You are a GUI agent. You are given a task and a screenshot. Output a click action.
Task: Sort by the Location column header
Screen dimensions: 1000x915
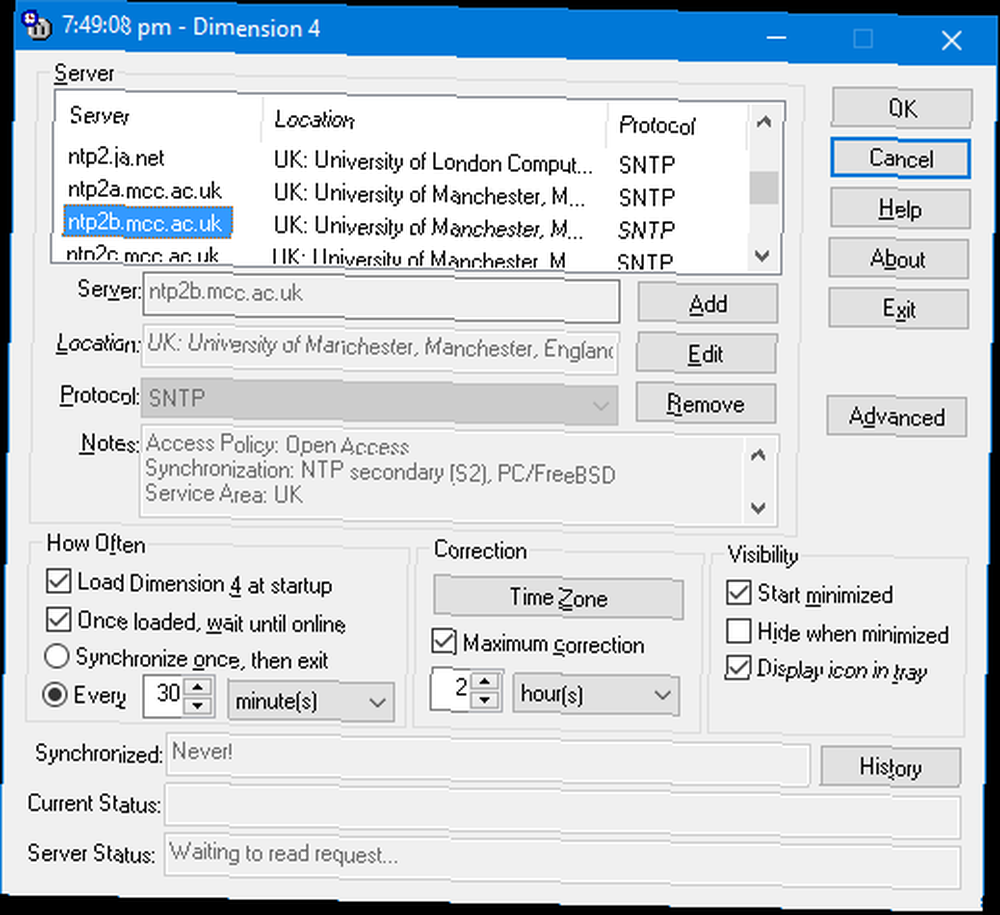pos(434,121)
